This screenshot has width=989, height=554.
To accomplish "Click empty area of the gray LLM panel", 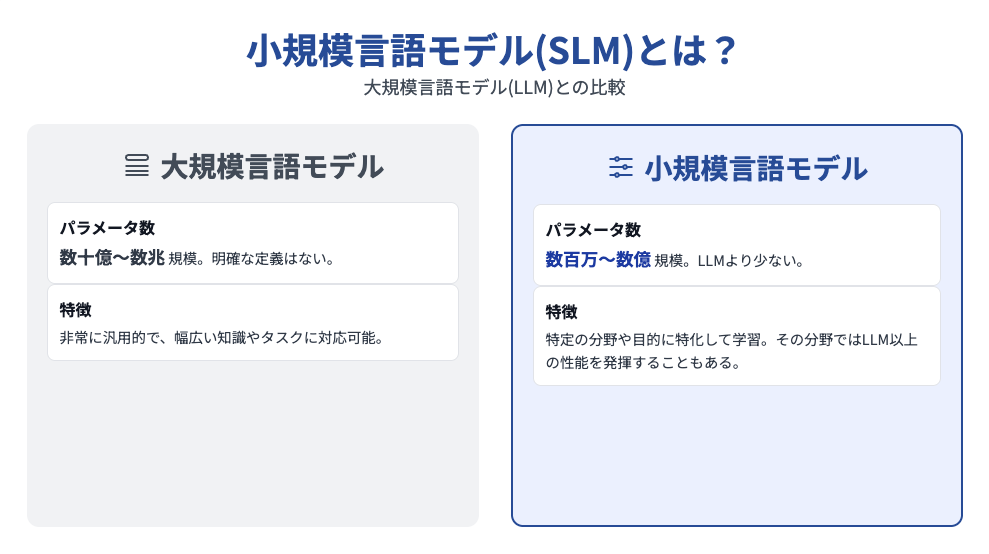I will tap(252, 442).
